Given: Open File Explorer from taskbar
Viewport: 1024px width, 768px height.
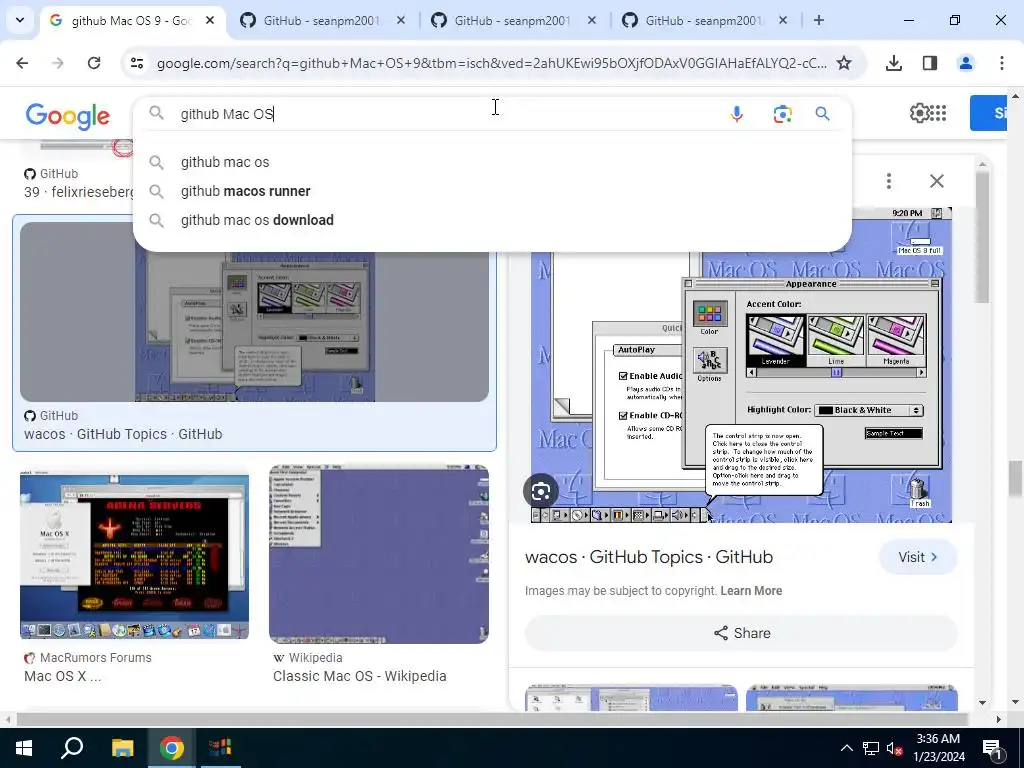Looking at the screenshot, I should [122, 748].
